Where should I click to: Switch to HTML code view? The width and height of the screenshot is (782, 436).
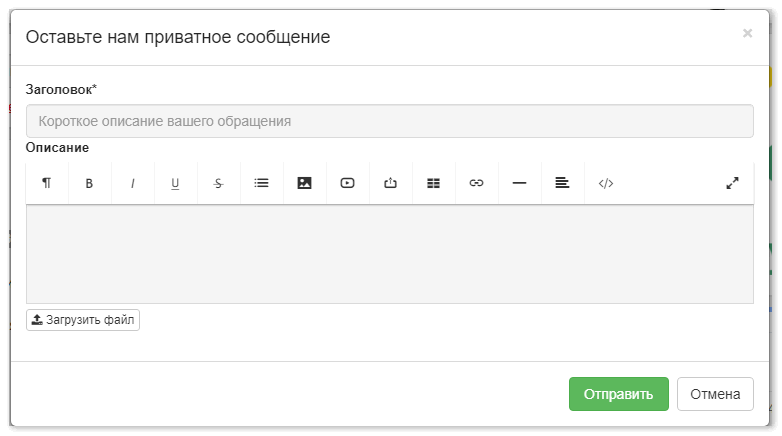pyautogui.click(x=605, y=183)
